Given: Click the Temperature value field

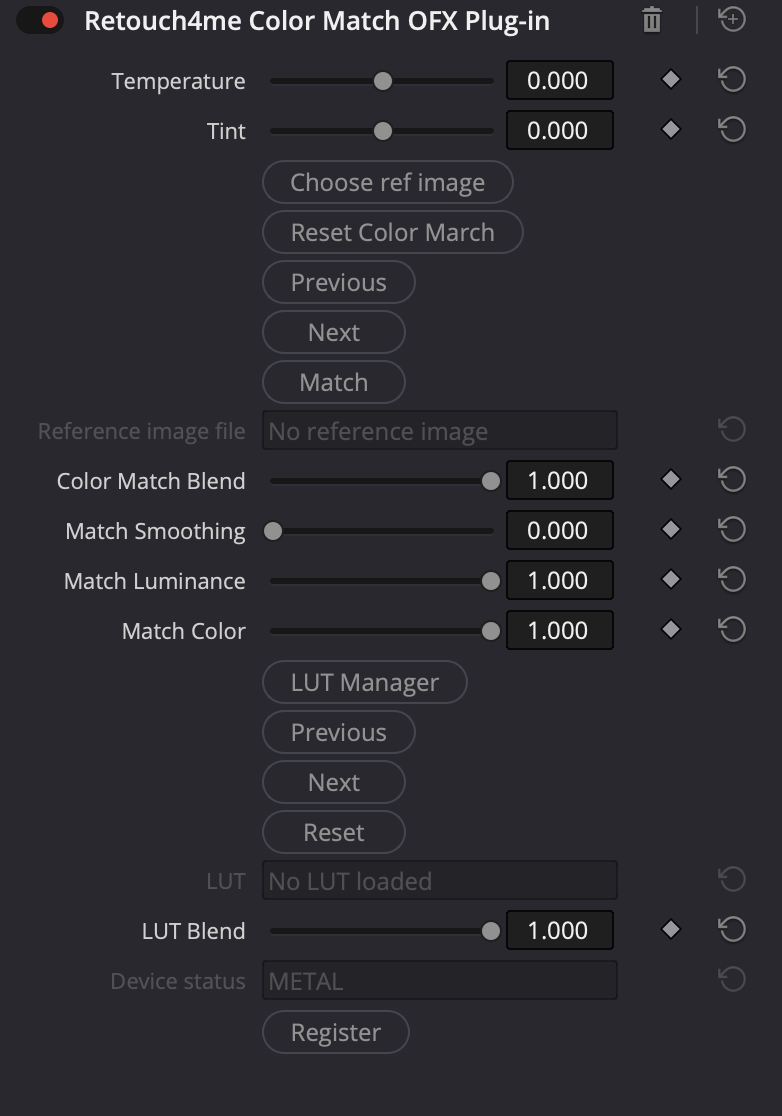Looking at the screenshot, I should click(559, 80).
